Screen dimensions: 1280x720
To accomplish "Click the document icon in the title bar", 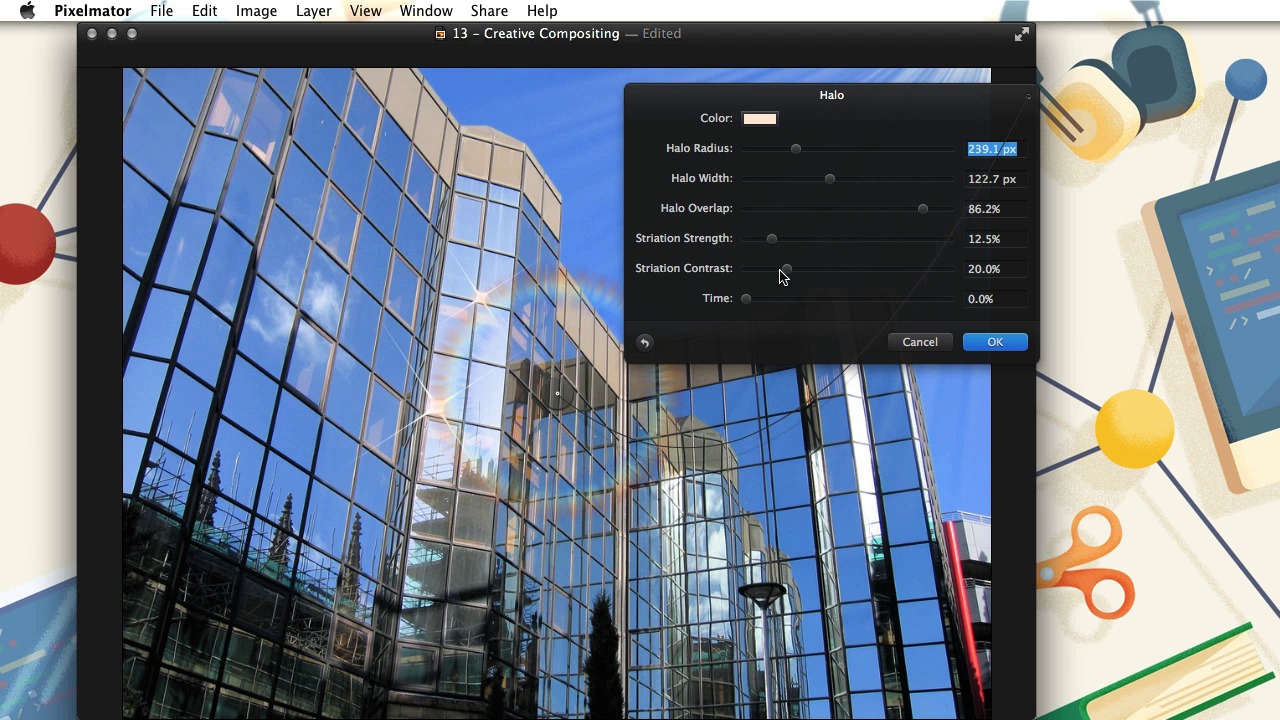I will [440, 34].
